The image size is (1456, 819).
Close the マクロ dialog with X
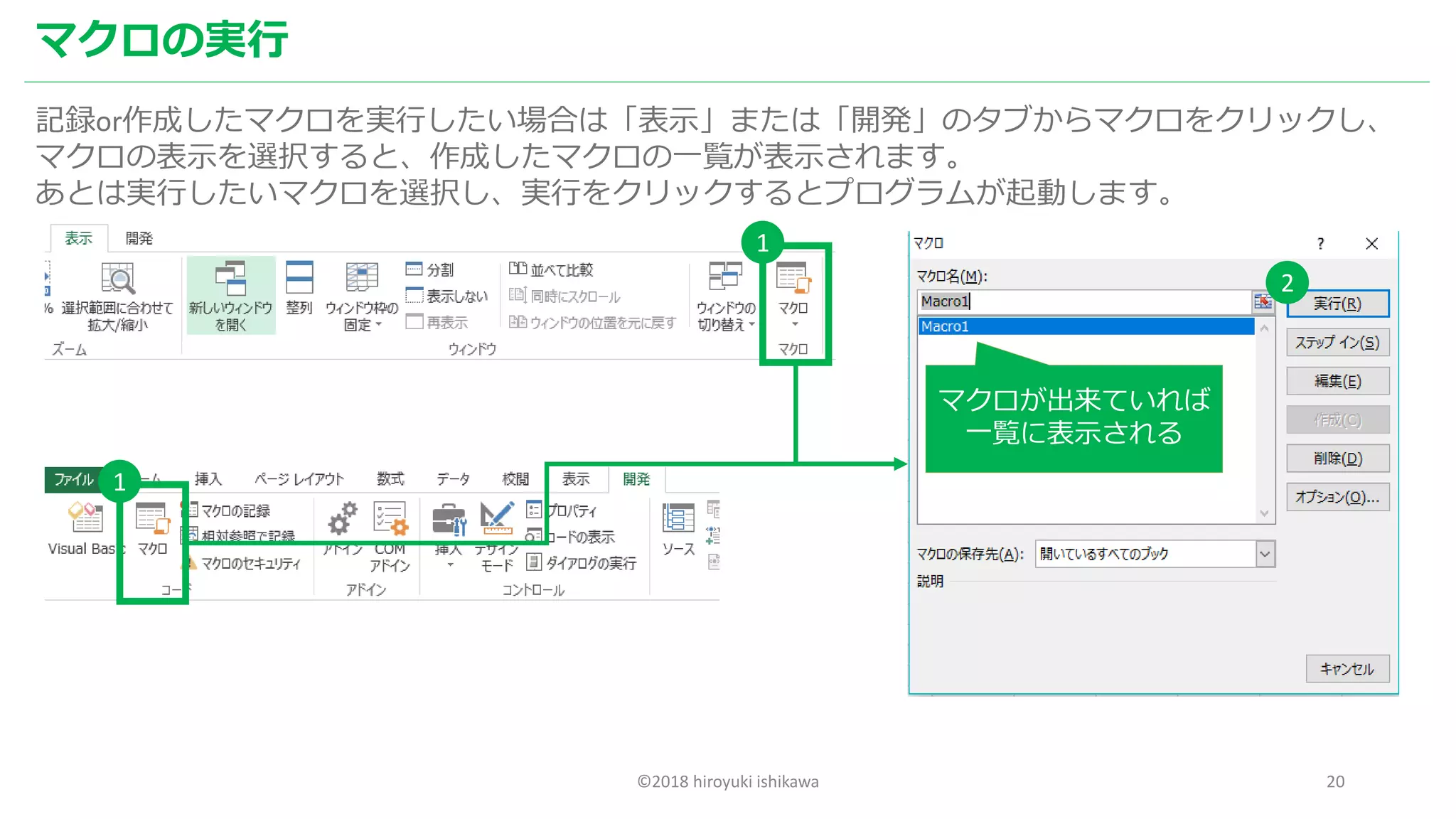pos(1372,244)
